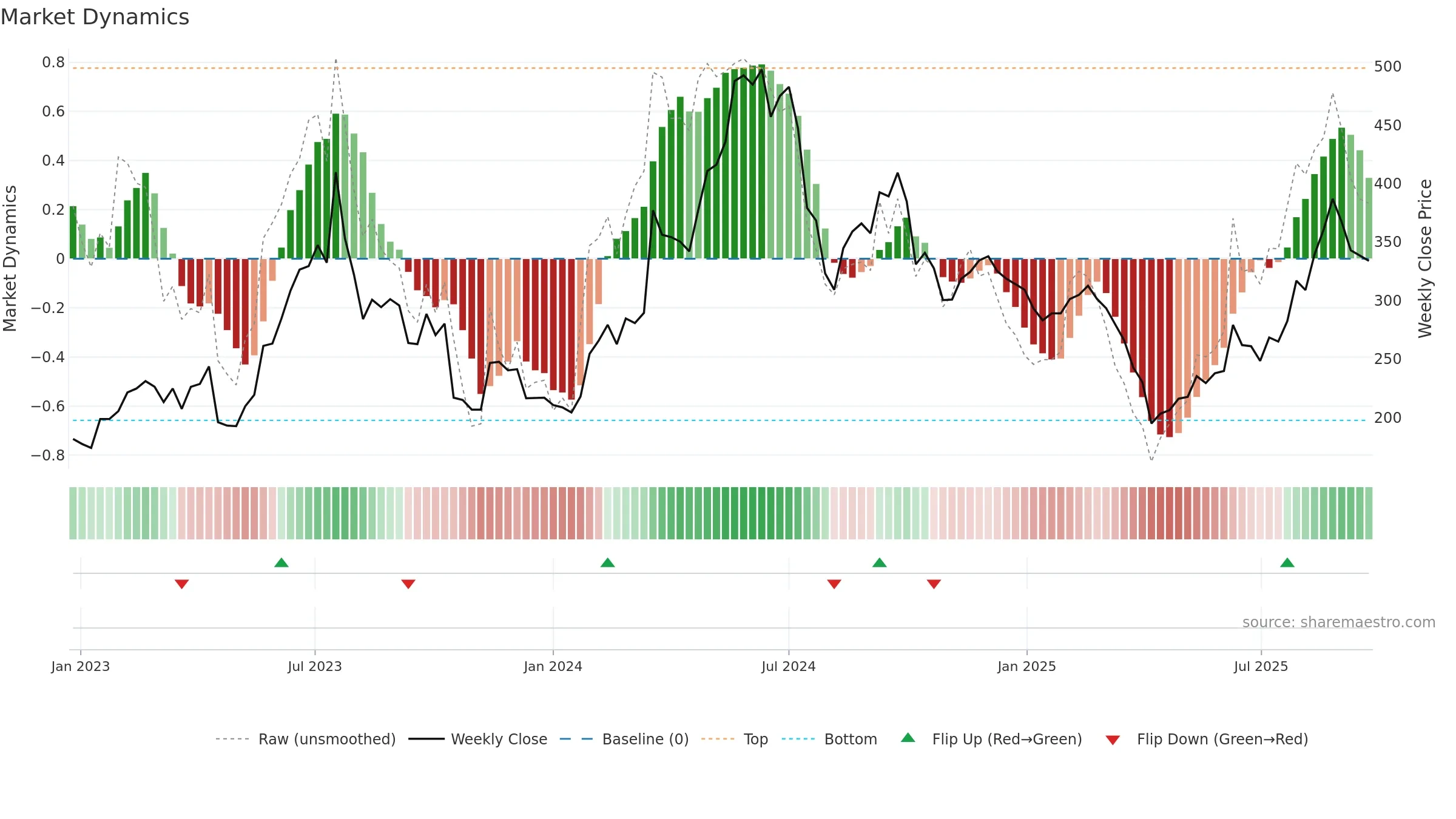The image size is (1456, 819).
Task: Click the Jul 2023 x-axis label
Action: coord(315,666)
